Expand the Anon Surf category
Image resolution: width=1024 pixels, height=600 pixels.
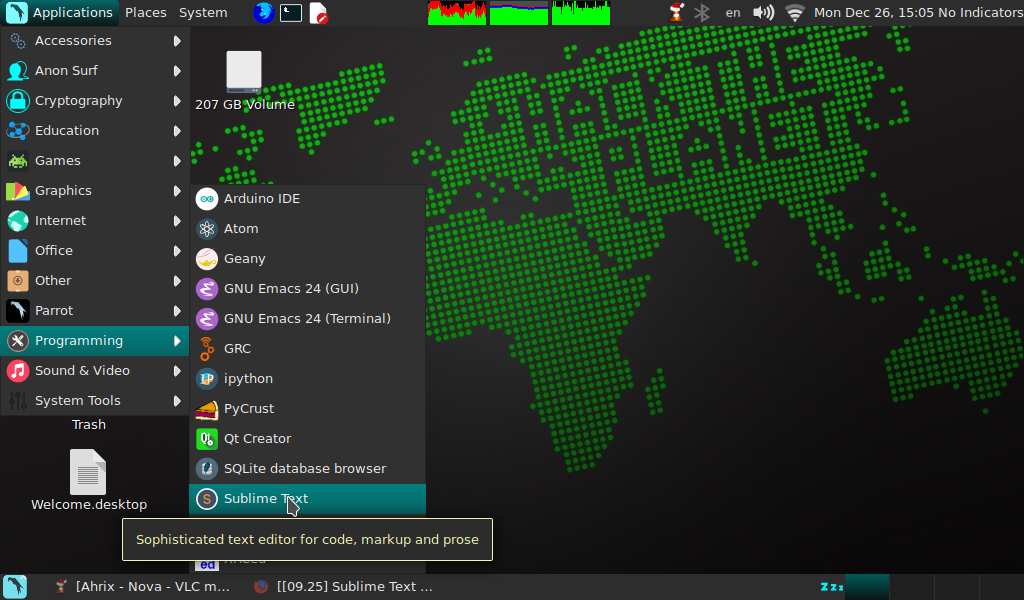pos(95,71)
